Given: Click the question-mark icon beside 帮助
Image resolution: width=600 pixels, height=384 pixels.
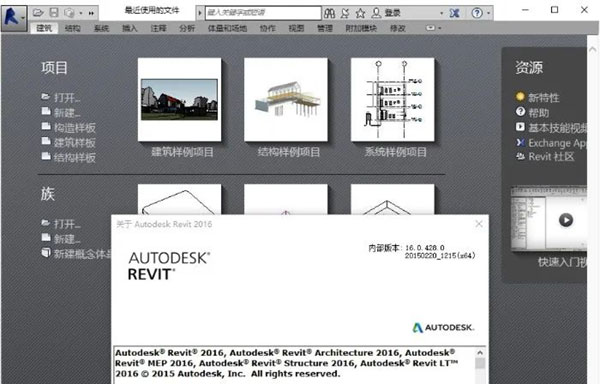Looking at the screenshot, I should [x=520, y=112].
